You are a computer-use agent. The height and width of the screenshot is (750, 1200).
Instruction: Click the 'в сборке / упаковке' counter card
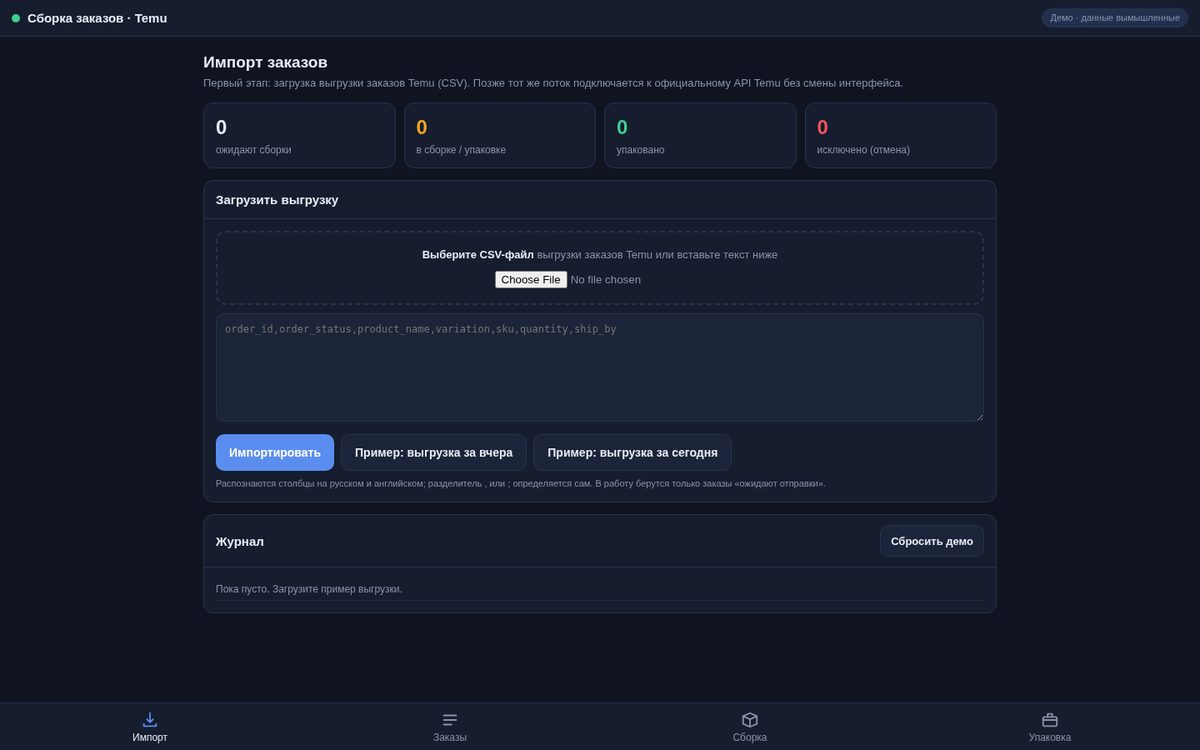[500, 135]
